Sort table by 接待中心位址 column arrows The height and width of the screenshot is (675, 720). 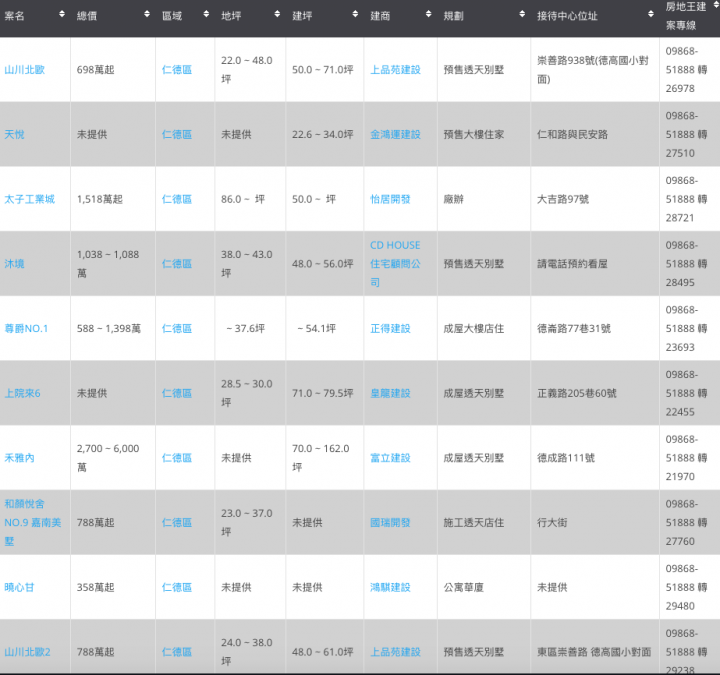[x=651, y=14]
